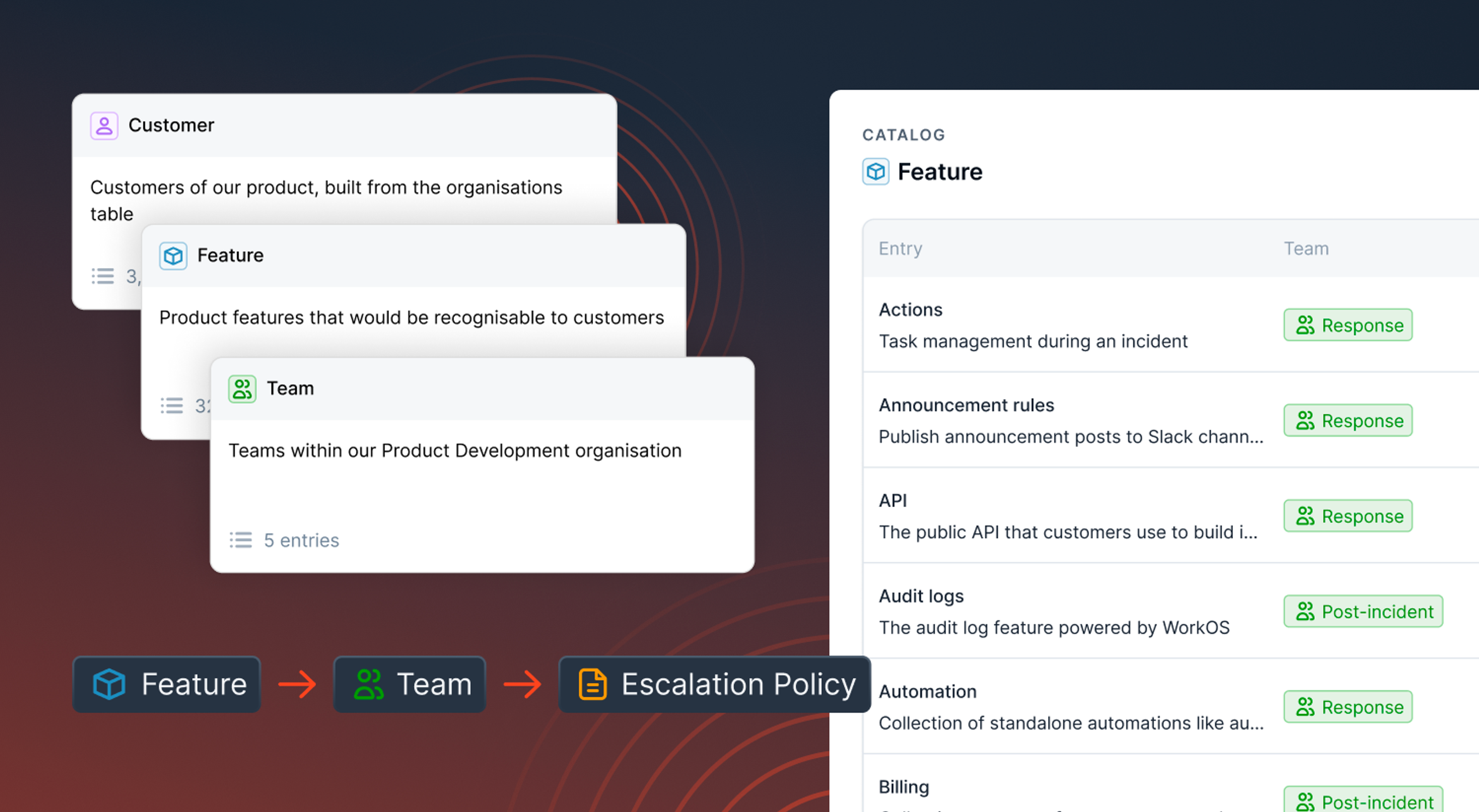Screen dimensions: 1479x812
Task: Click the purple Customer card icon
Action: (x=104, y=126)
